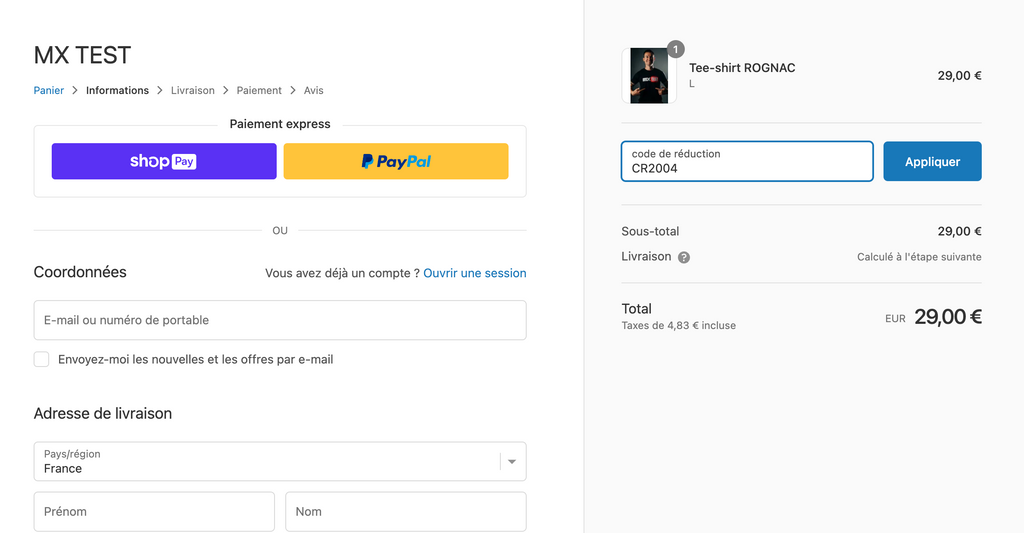Open the Pays/région dropdown arrow
Screen dimensions: 1024x533
(x=512, y=462)
